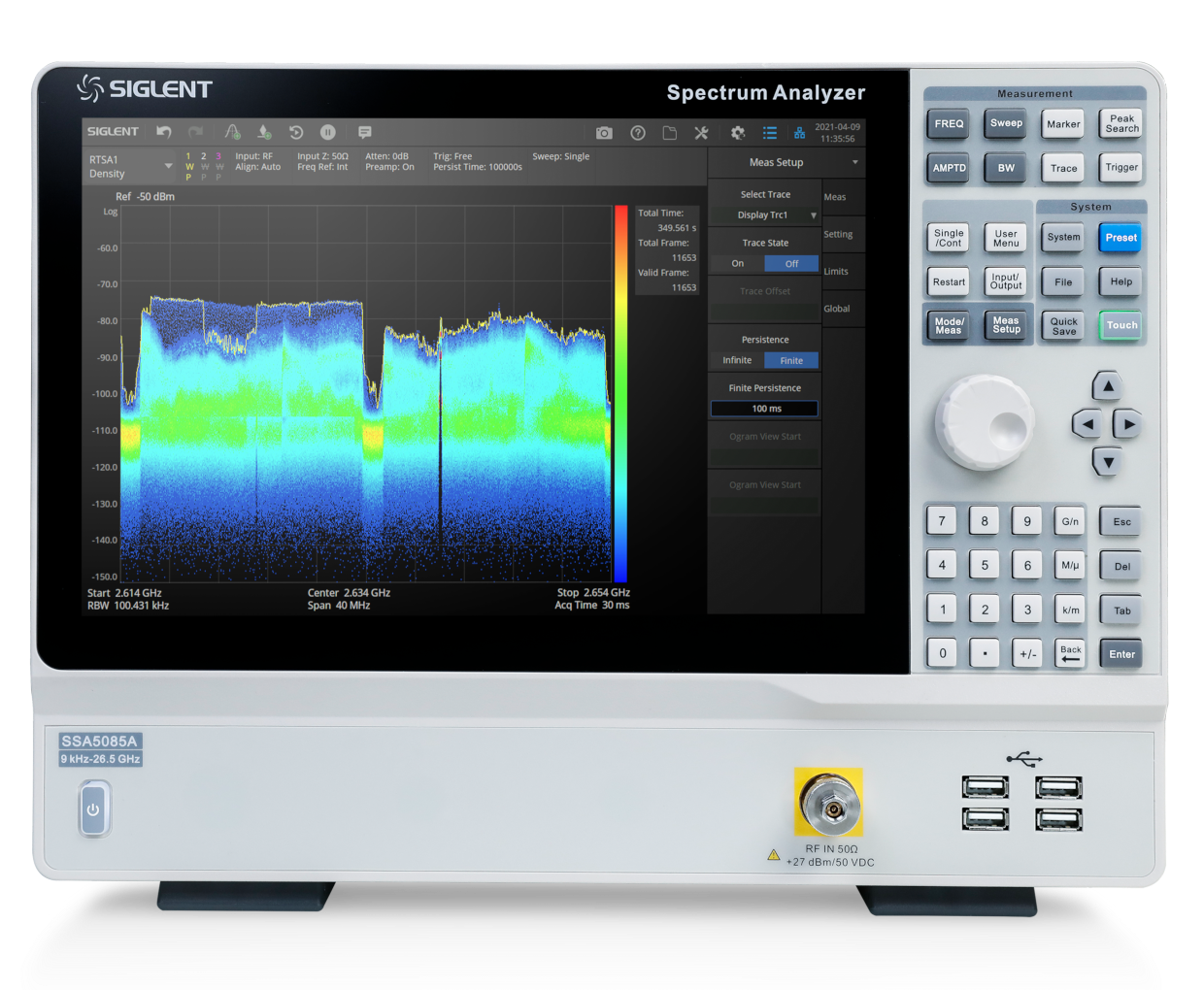
Task: Expand the RTSA1 Density mode selector
Action: [168, 167]
